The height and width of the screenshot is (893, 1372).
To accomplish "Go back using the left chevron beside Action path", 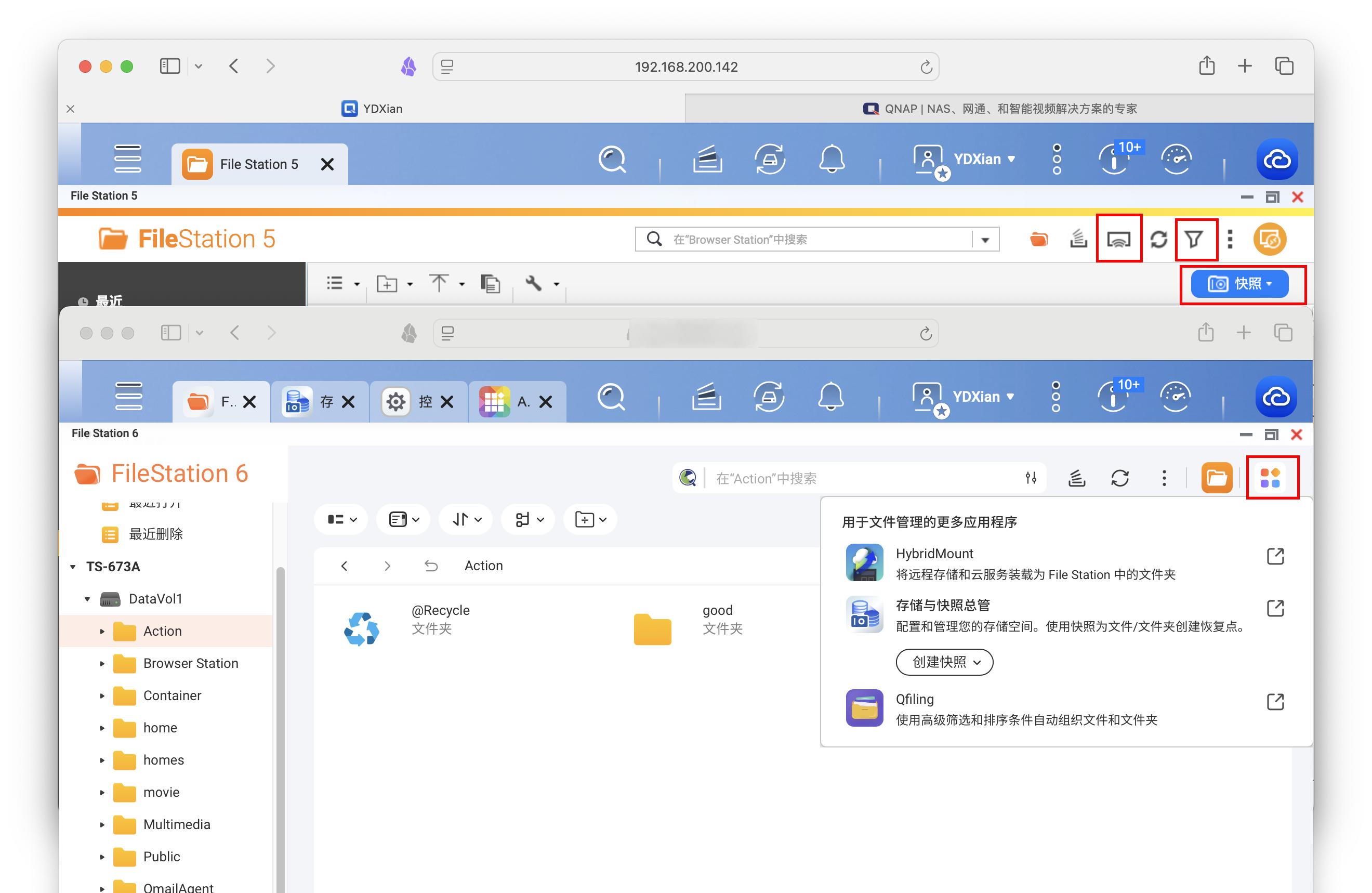I will pos(344,566).
